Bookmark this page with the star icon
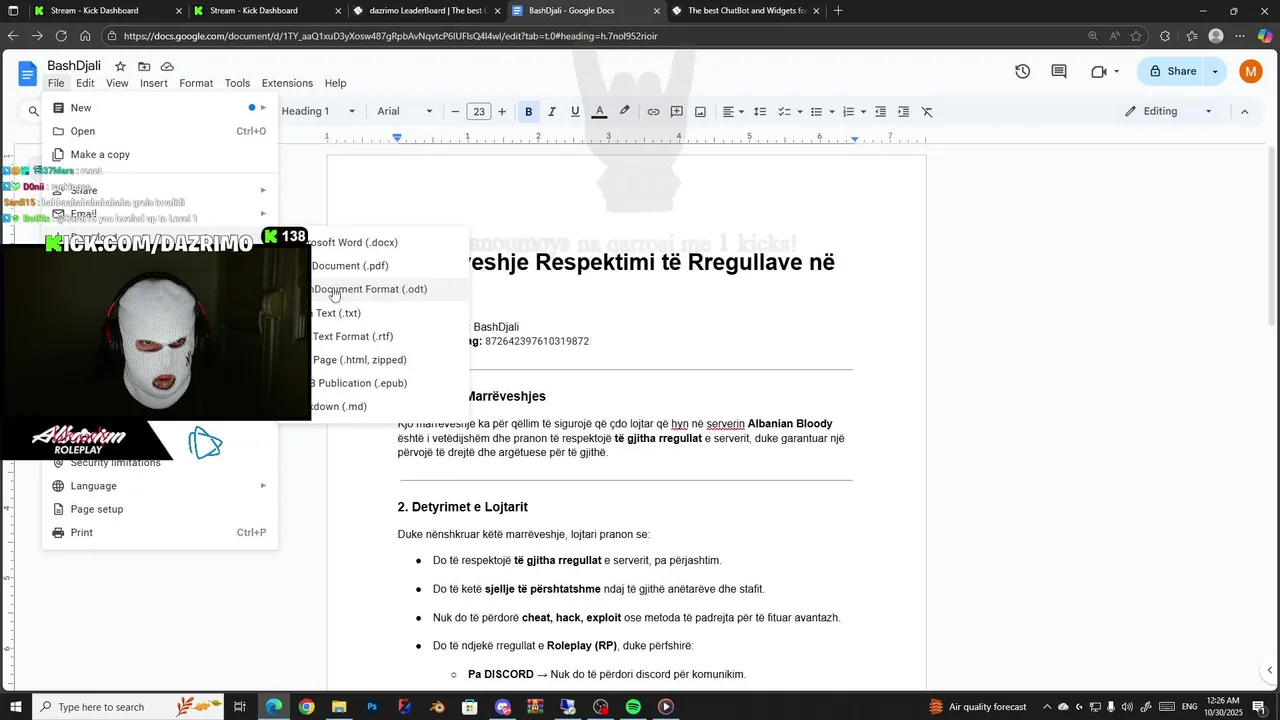Screen dimensions: 1280x720 1136,36
